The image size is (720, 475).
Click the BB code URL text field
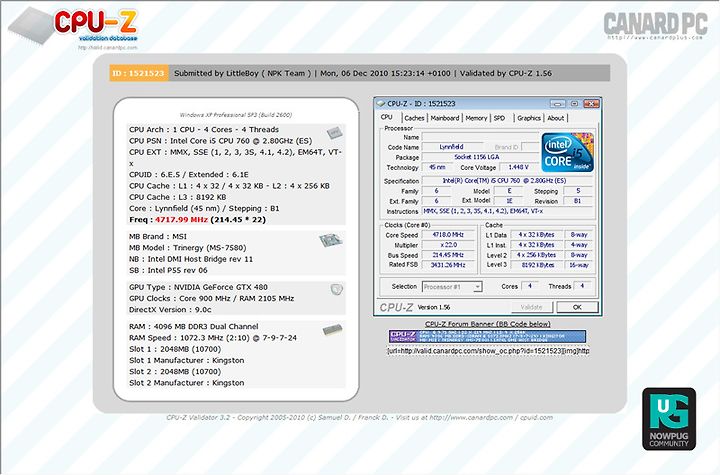pyautogui.click(x=488, y=351)
